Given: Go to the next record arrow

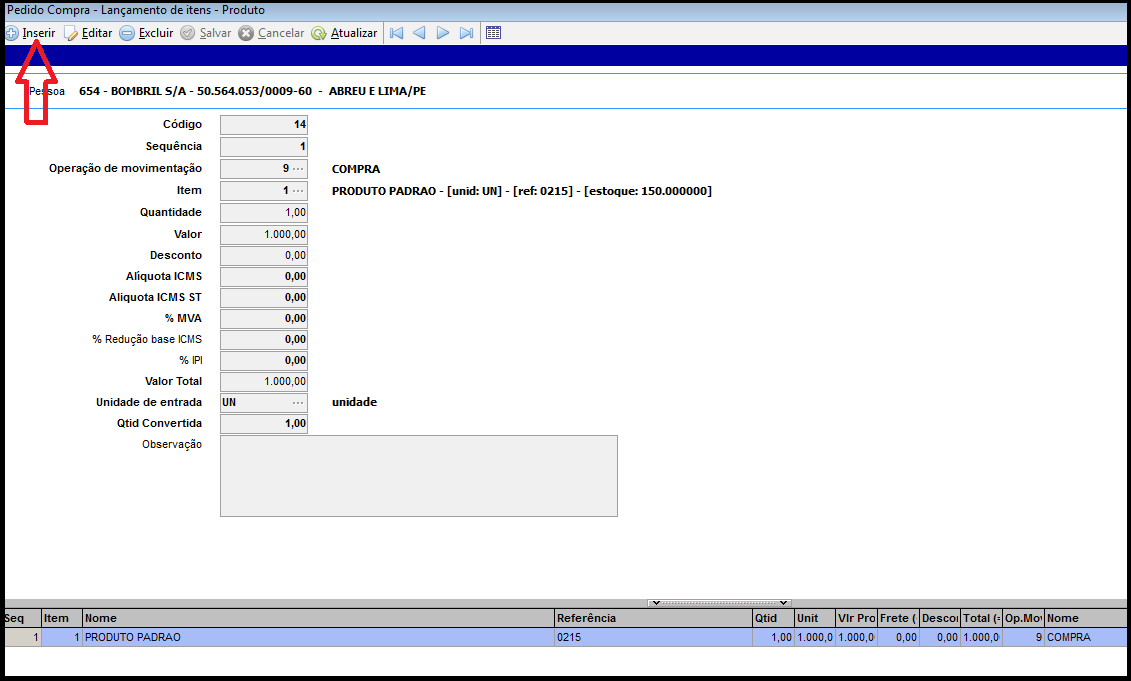Looking at the screenshot, I should (443, 33).
